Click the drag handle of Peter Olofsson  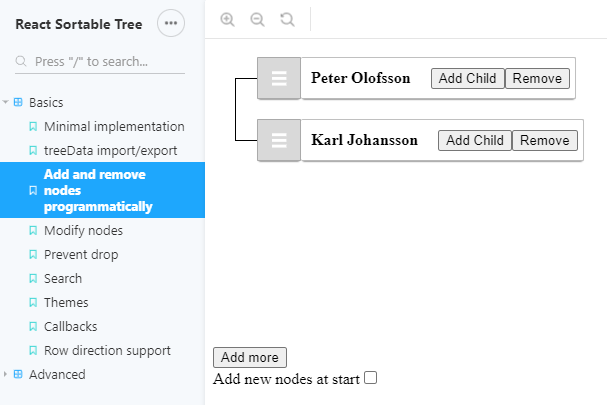[x=279, y=78]
